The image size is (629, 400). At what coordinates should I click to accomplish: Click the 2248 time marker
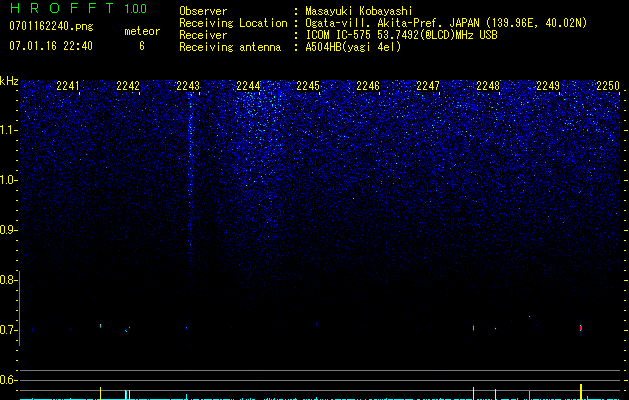click(488, 86)
